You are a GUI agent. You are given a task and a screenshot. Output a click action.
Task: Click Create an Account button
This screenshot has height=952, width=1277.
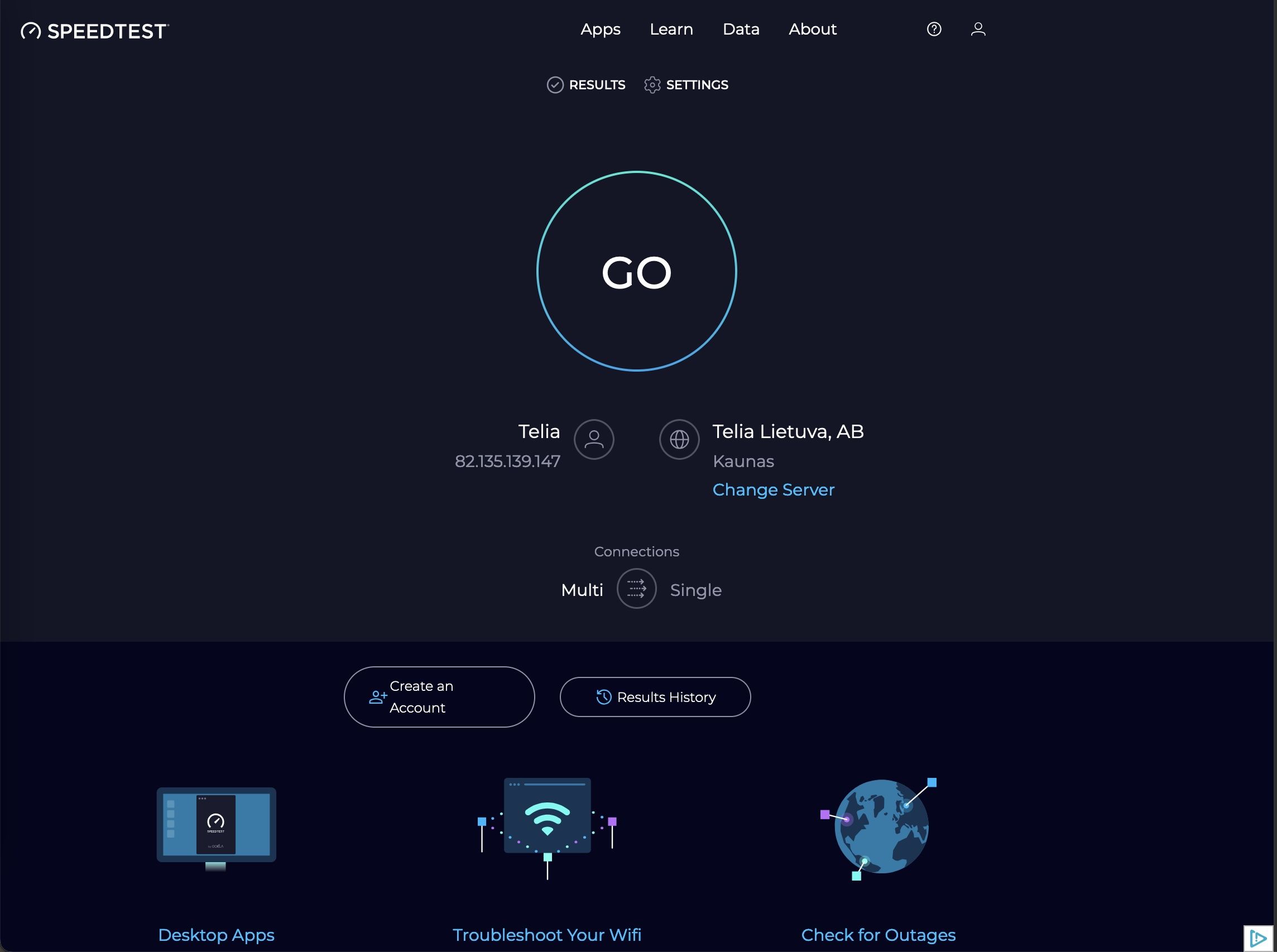point(439,697)
